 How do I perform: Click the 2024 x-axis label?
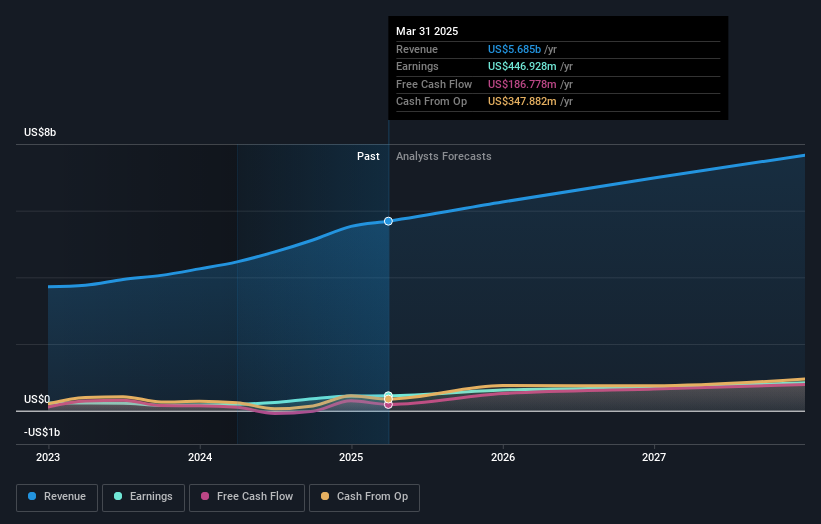(200, 457)
